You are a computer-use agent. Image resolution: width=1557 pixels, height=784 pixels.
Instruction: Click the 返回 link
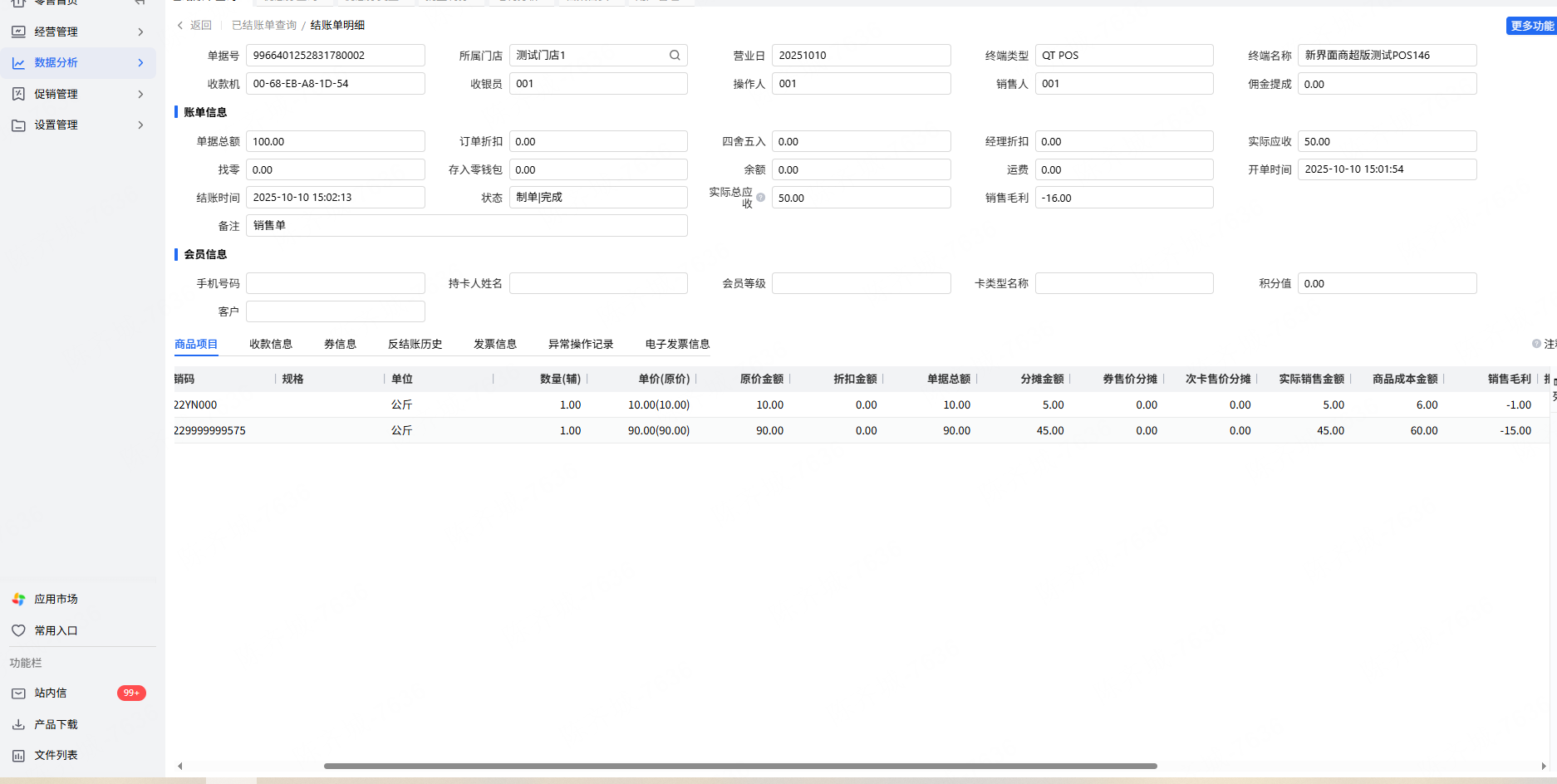(200, 26)
